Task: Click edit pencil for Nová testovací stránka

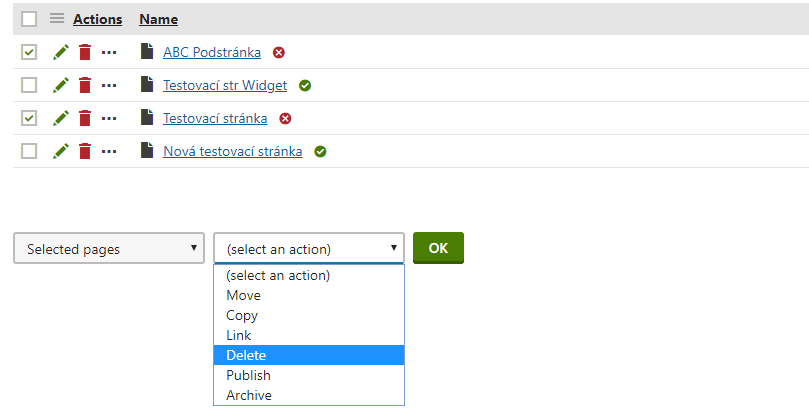Action: [x=61, y=151]
